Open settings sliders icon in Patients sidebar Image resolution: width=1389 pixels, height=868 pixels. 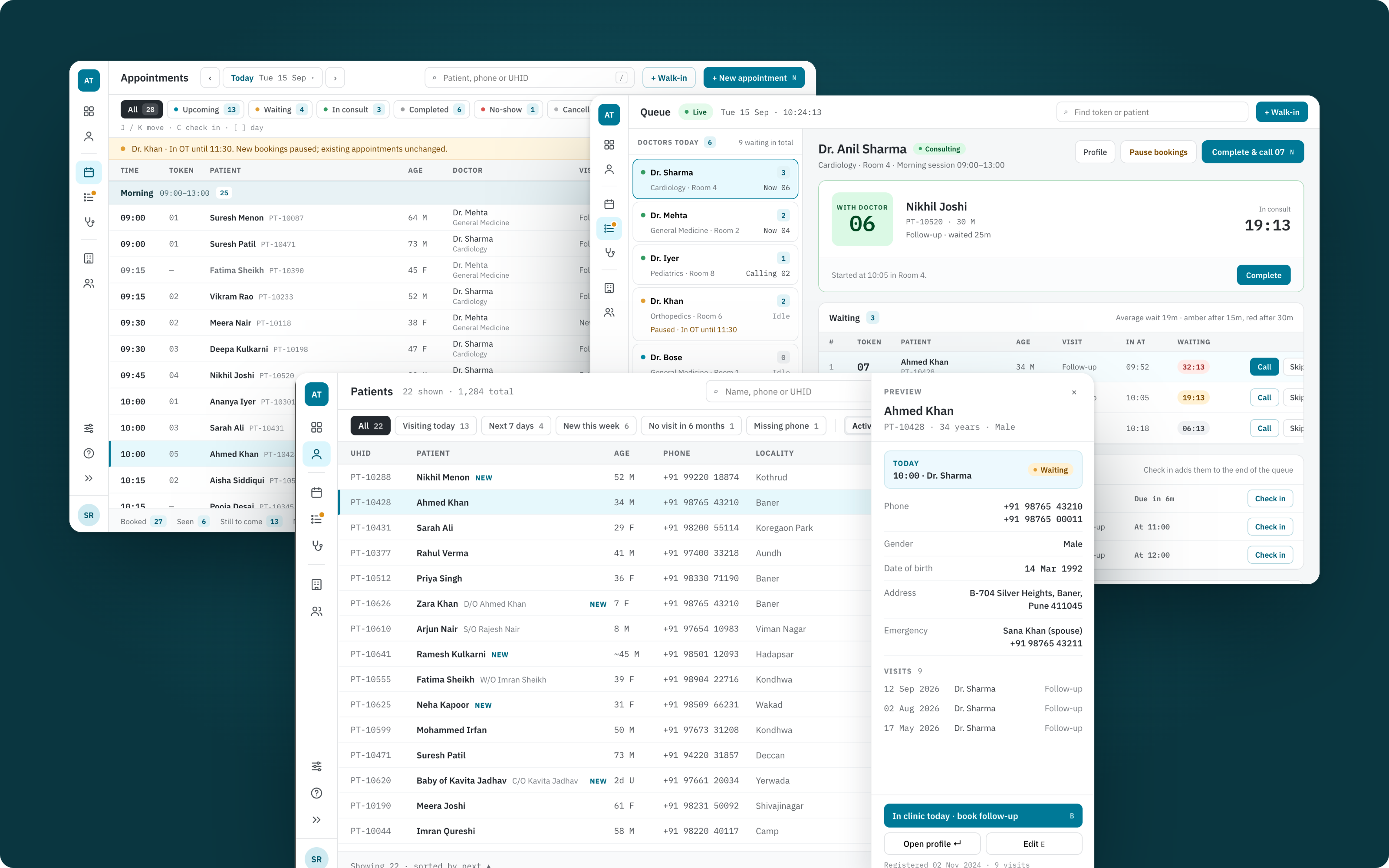316,766
